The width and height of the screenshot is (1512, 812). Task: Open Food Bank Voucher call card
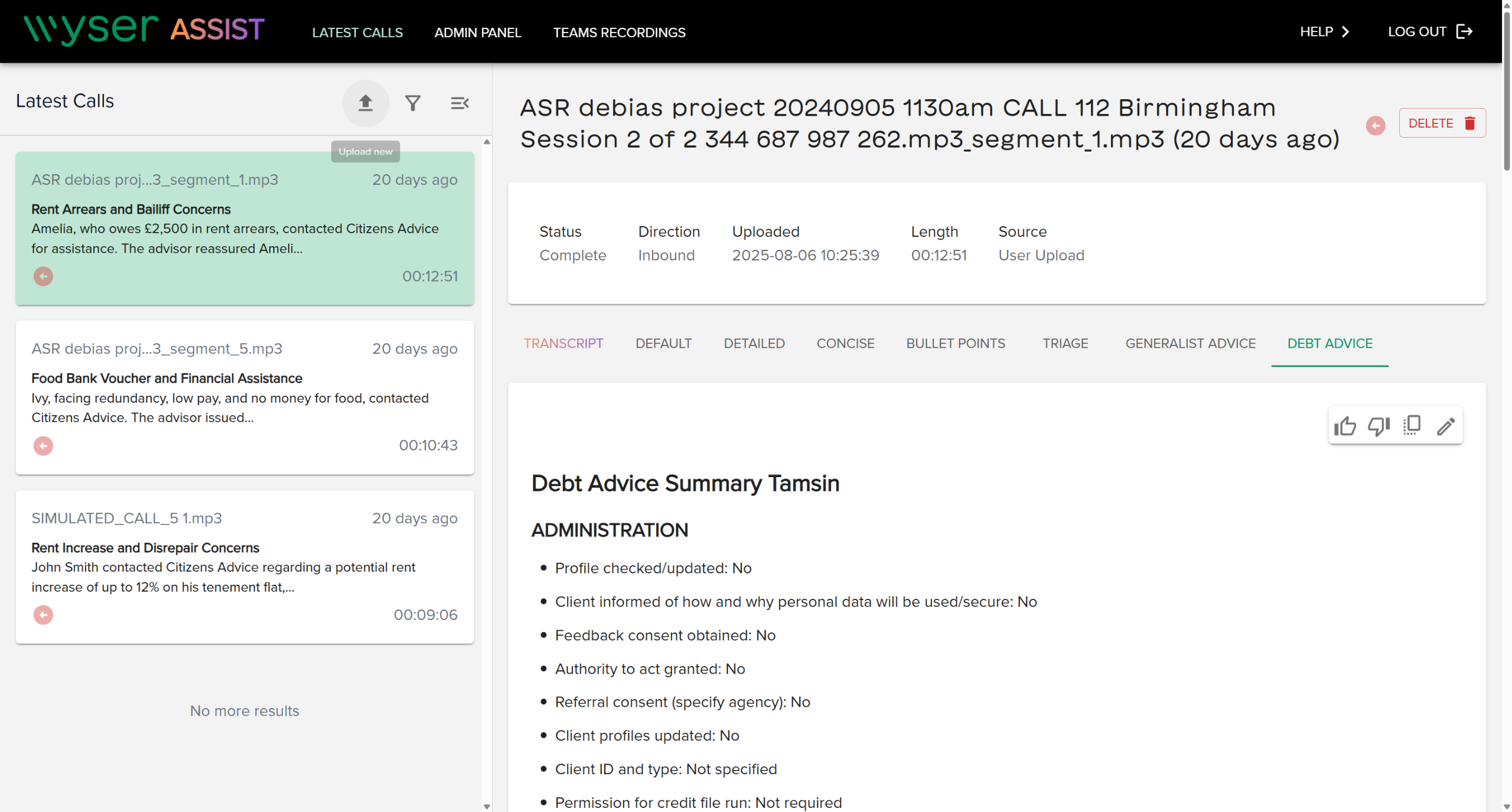pos(245,397)
